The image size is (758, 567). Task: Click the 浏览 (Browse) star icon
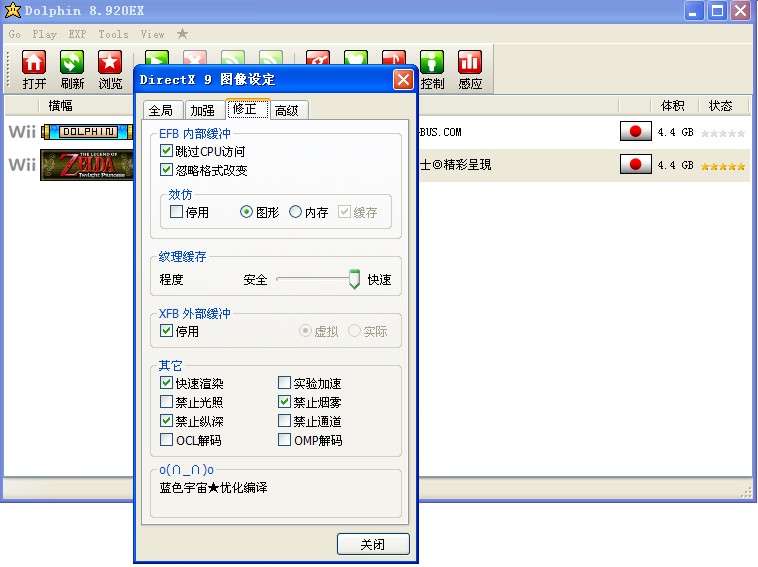pyautogui.click(x=110, y=62)
